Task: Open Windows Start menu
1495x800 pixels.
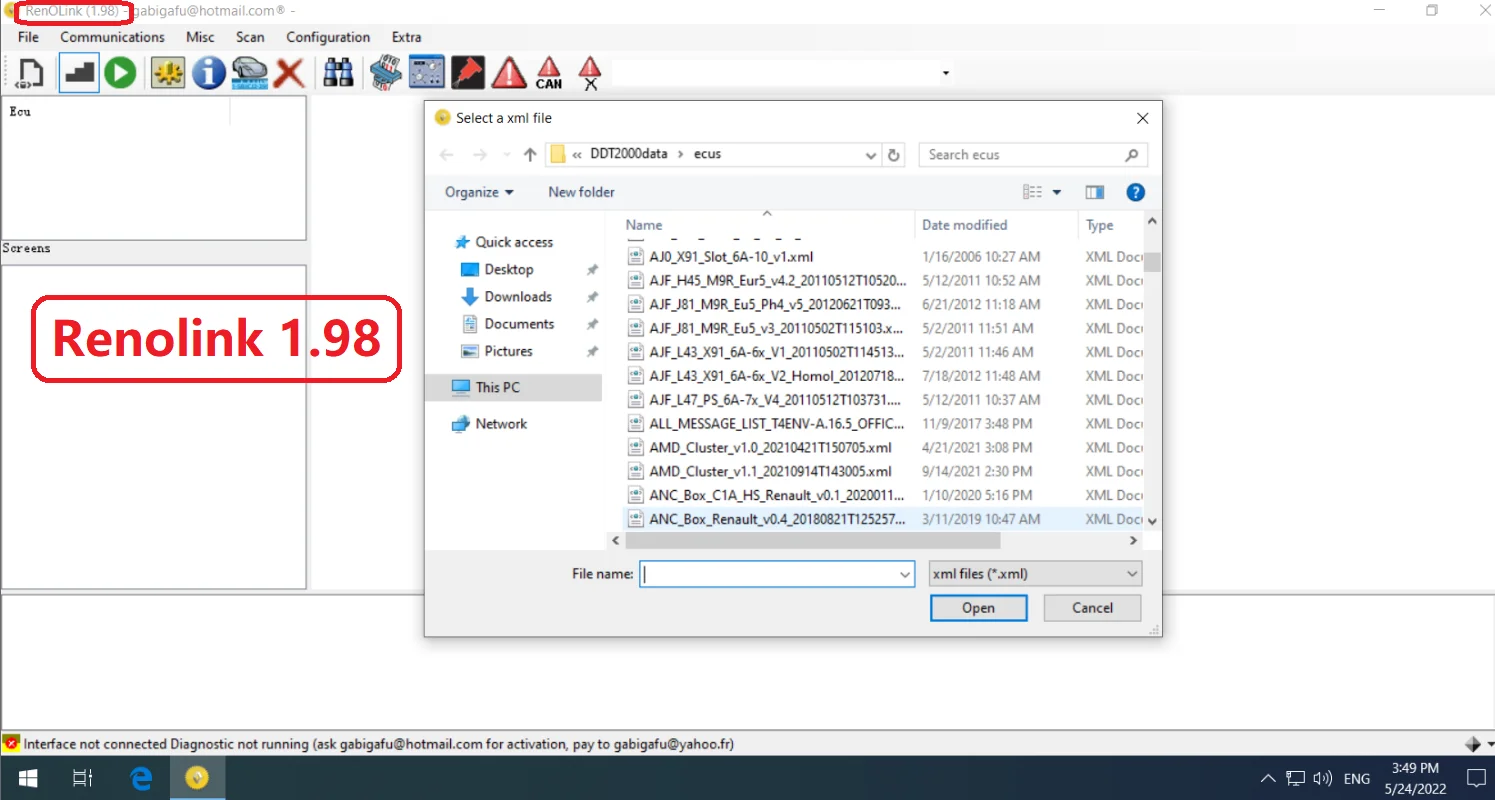Action: pyautogui.click(x=27, y=778)
